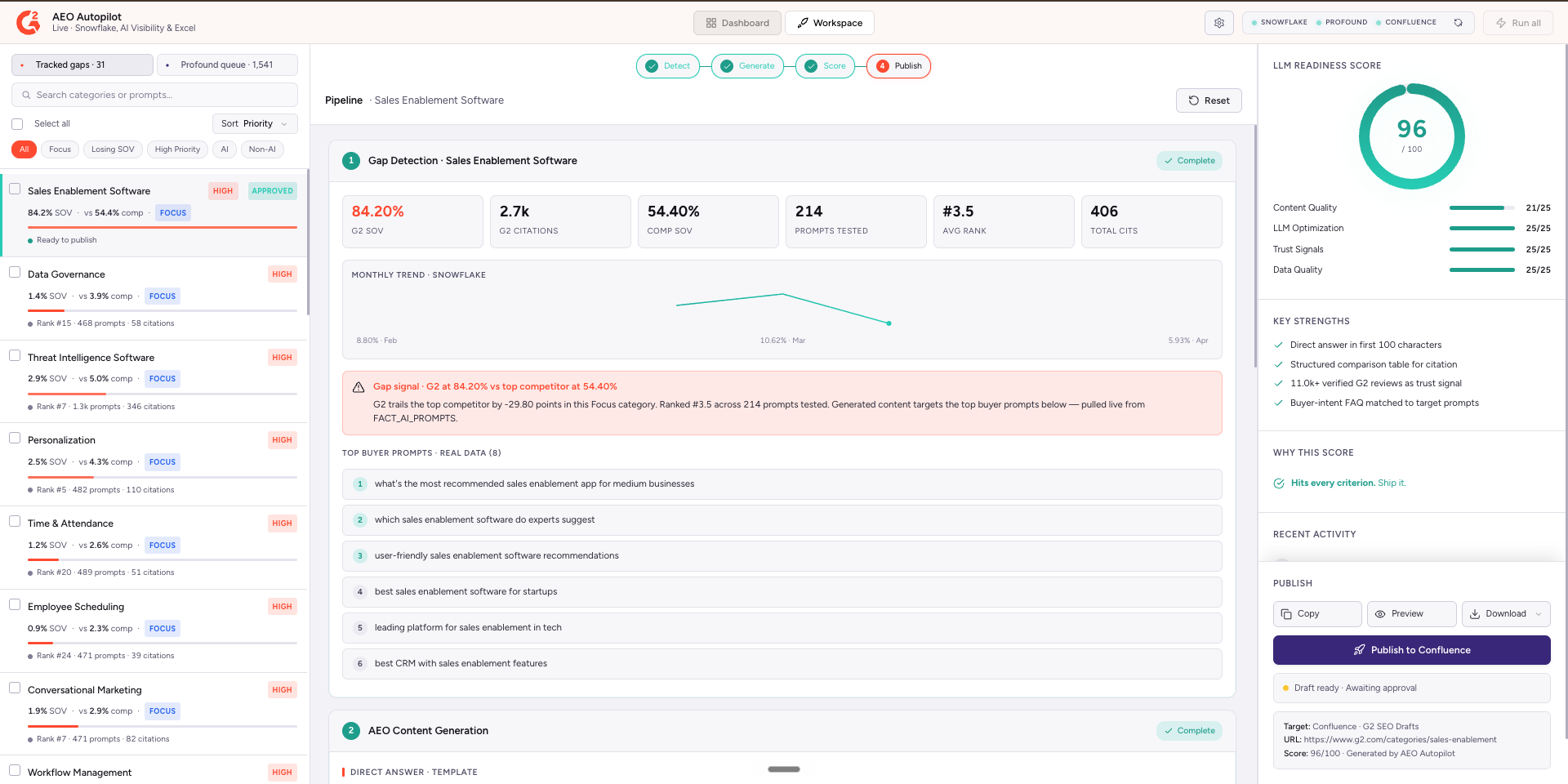Click the Publish pipeline step
This screenshot has height=784, width=1568.
click(898, 66)
